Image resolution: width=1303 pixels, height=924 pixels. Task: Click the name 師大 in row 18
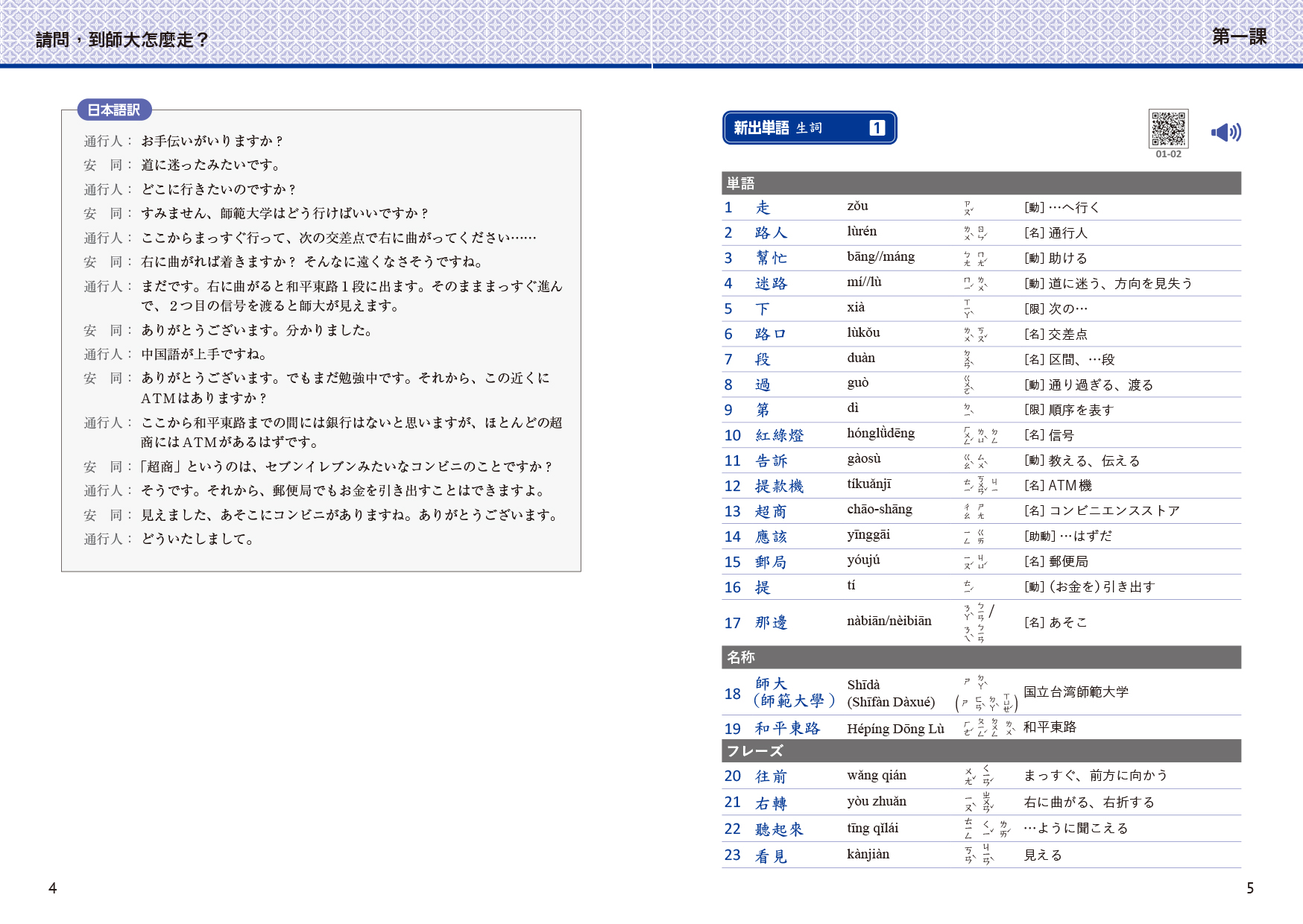tap(771, 683)
